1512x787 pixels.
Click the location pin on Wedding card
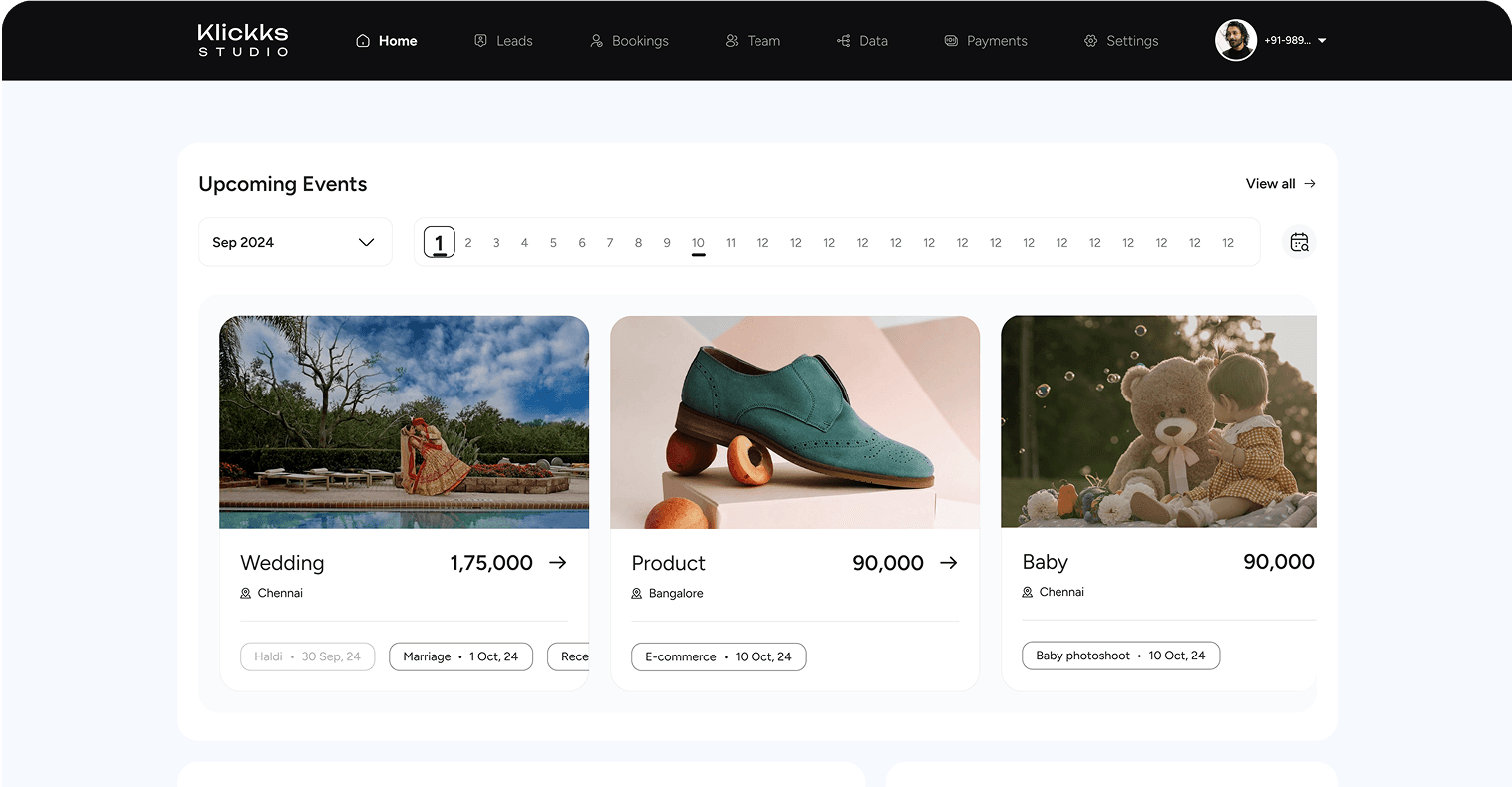(x=246, y=593)
